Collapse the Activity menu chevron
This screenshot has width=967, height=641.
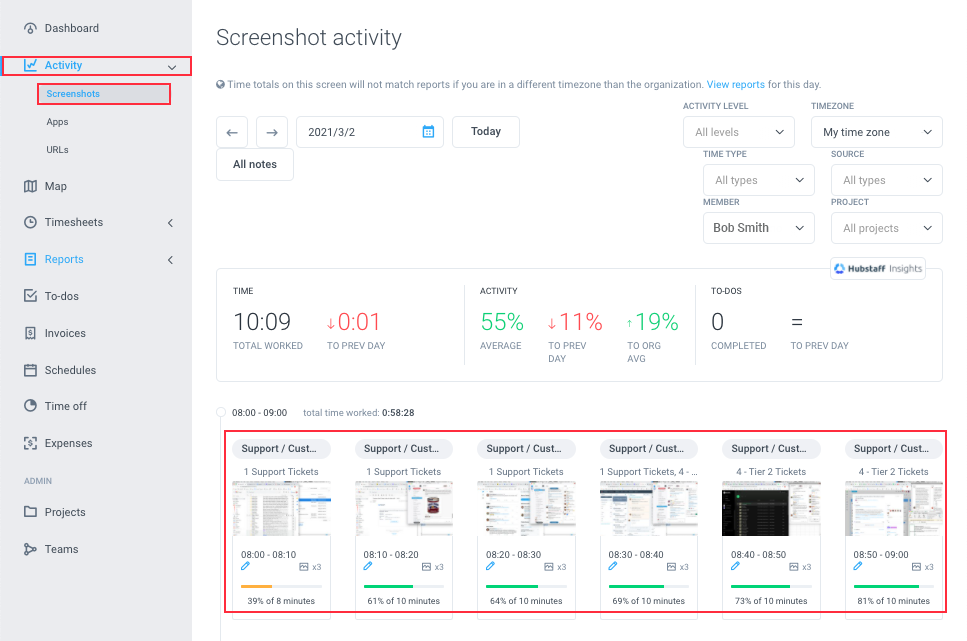[x=172, y=67]
